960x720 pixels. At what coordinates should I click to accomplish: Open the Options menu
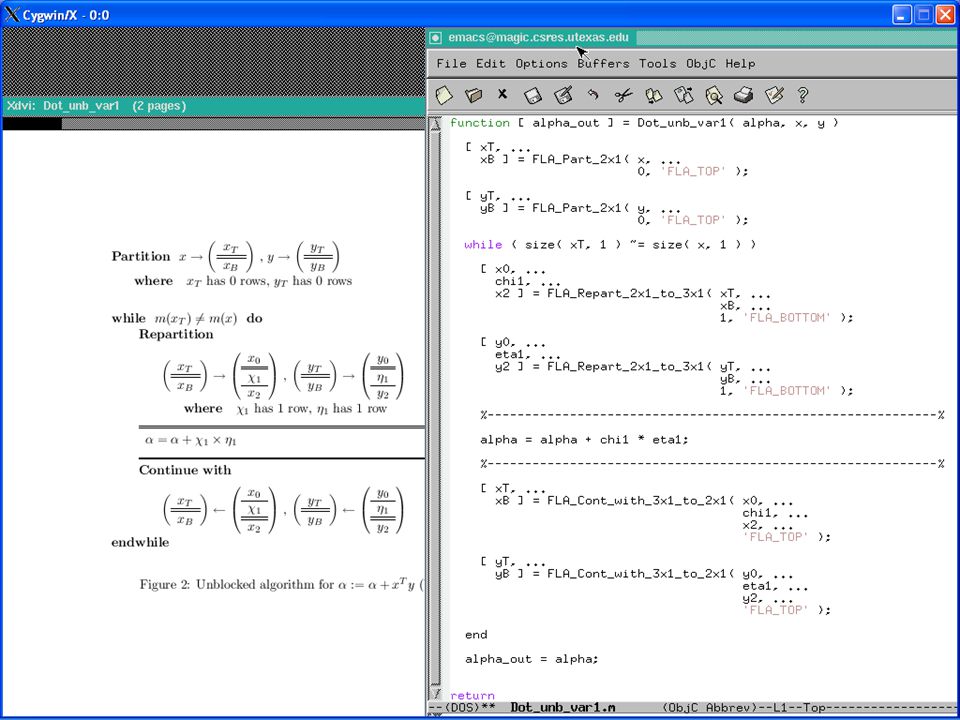541,63
